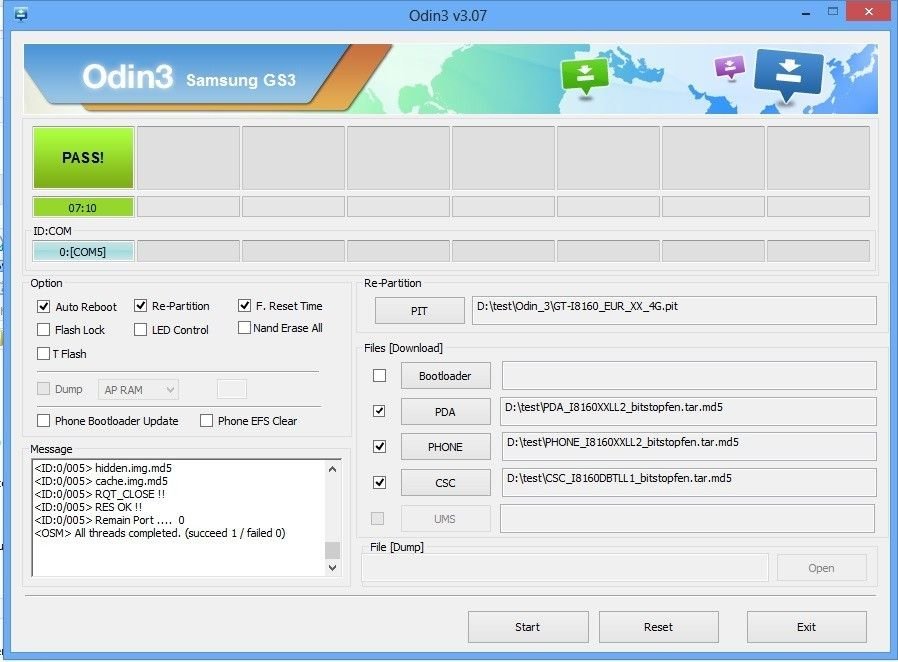Click the PHONE file path field
This screenshot has width=898, height=662.
tap(689, 447)
